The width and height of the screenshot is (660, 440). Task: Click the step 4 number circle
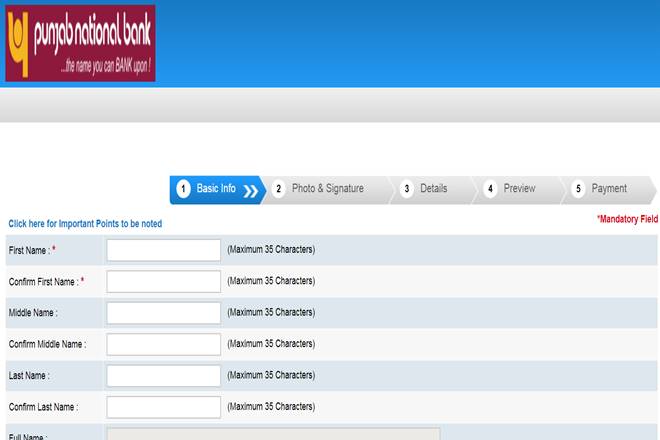490,189
